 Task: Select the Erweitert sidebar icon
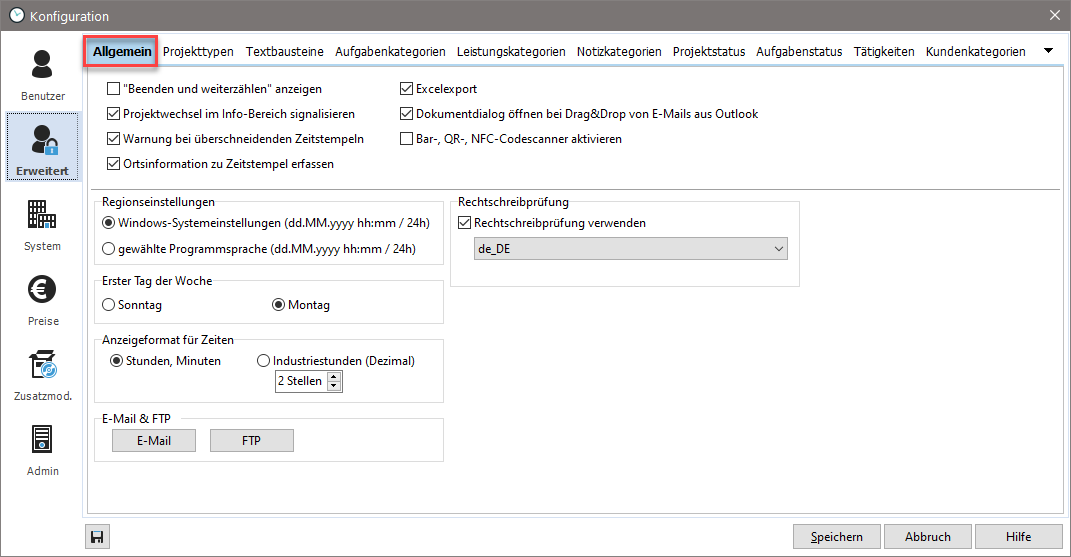[42, 148]
